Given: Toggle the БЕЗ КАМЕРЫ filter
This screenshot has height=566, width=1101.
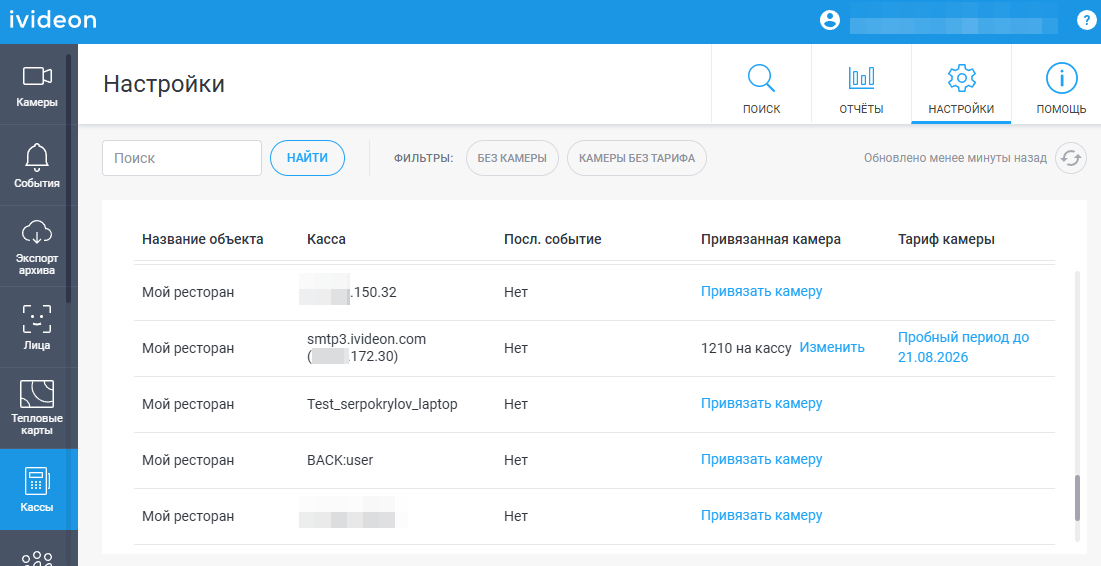Looking at the screenshot, I should [512, 158].
